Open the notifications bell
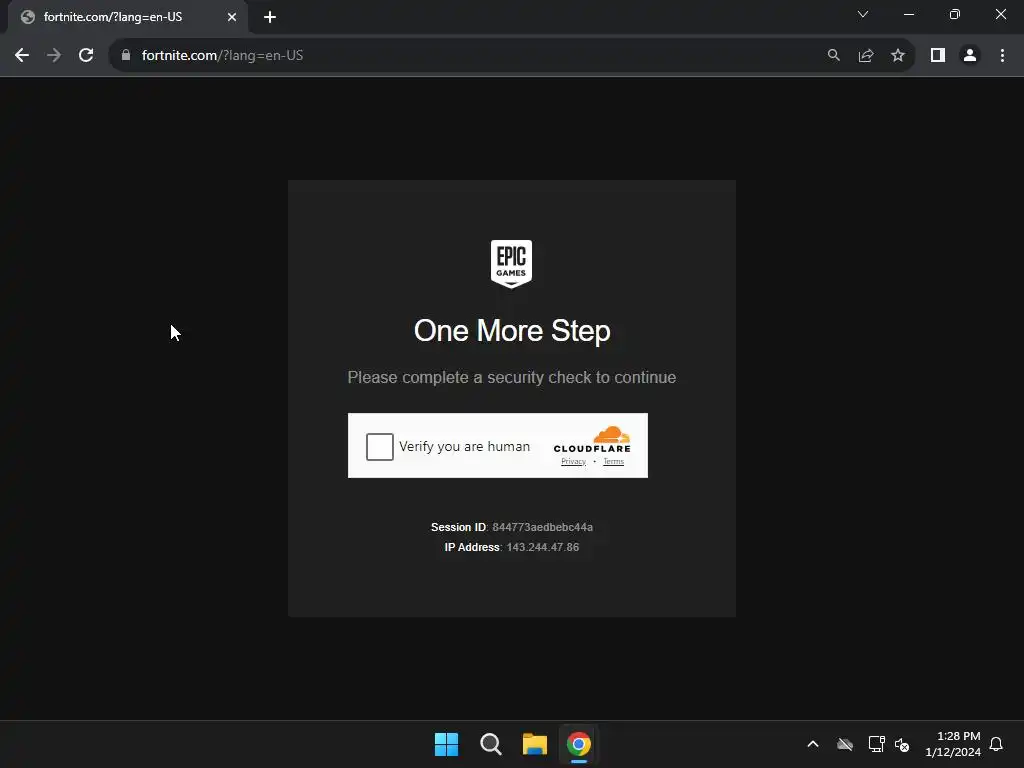This screenshot has width=1024, height=768. click(997, 744)
